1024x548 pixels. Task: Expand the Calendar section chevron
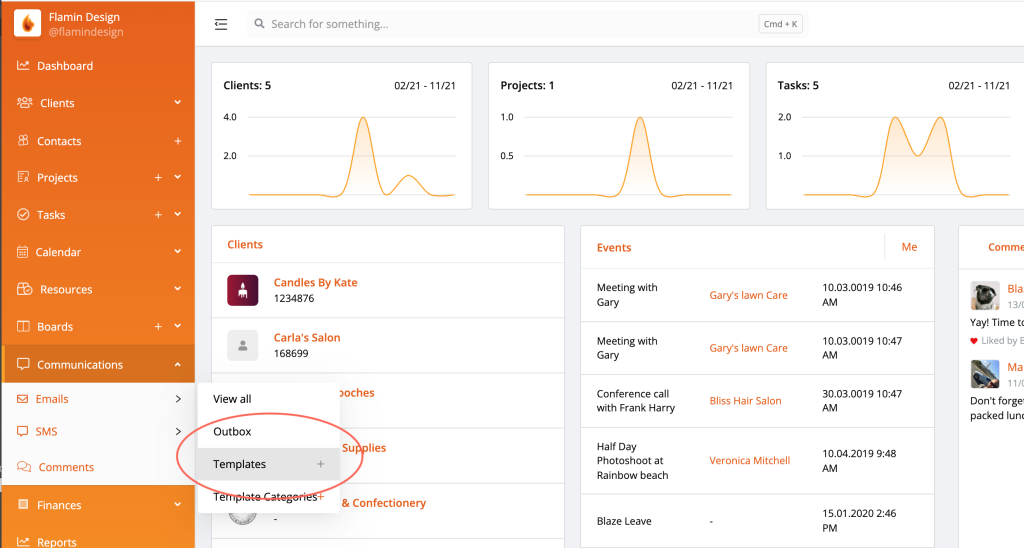(178, 252)
